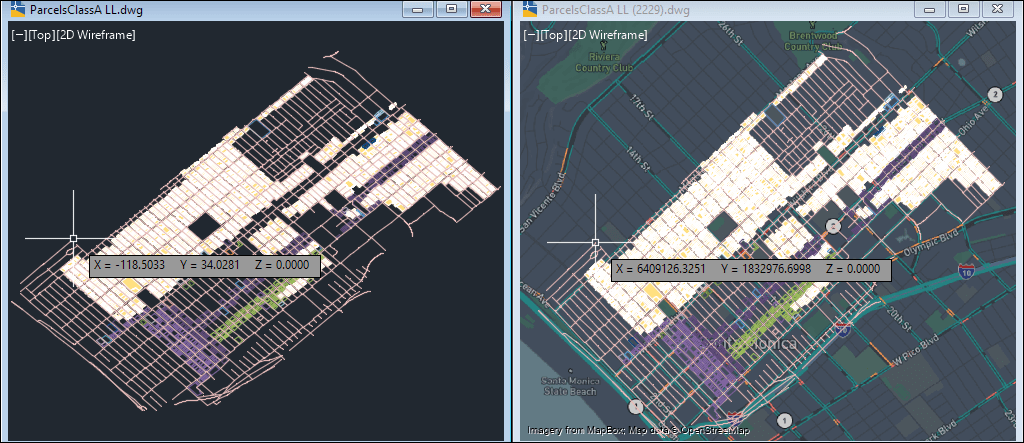The width and height of the screenshot is (1024, 443).
Task: Open the [-] viewport controls in right window
Action: 530,35
